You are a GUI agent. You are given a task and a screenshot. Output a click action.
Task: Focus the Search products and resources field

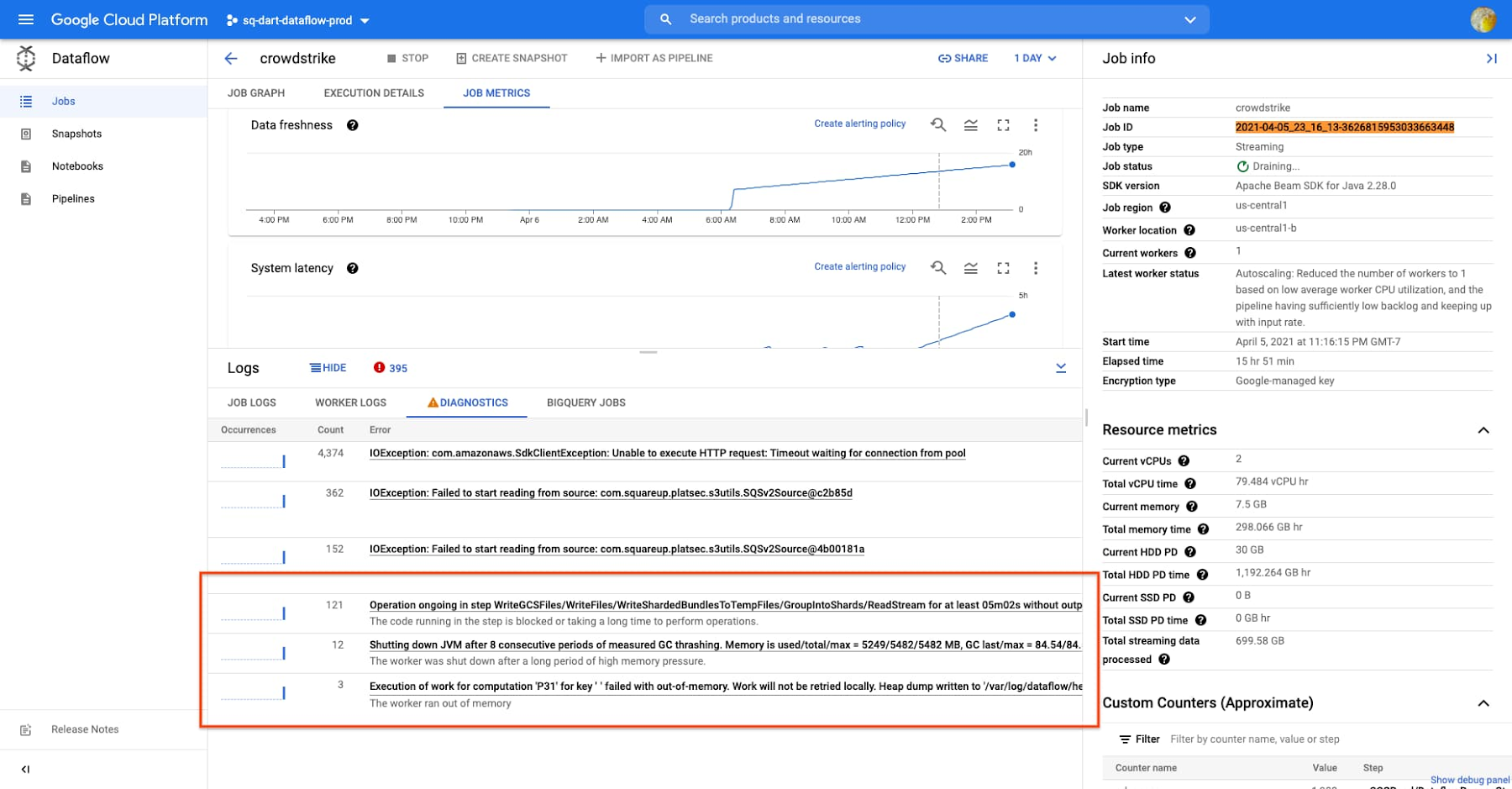click(x=927, y=19)
